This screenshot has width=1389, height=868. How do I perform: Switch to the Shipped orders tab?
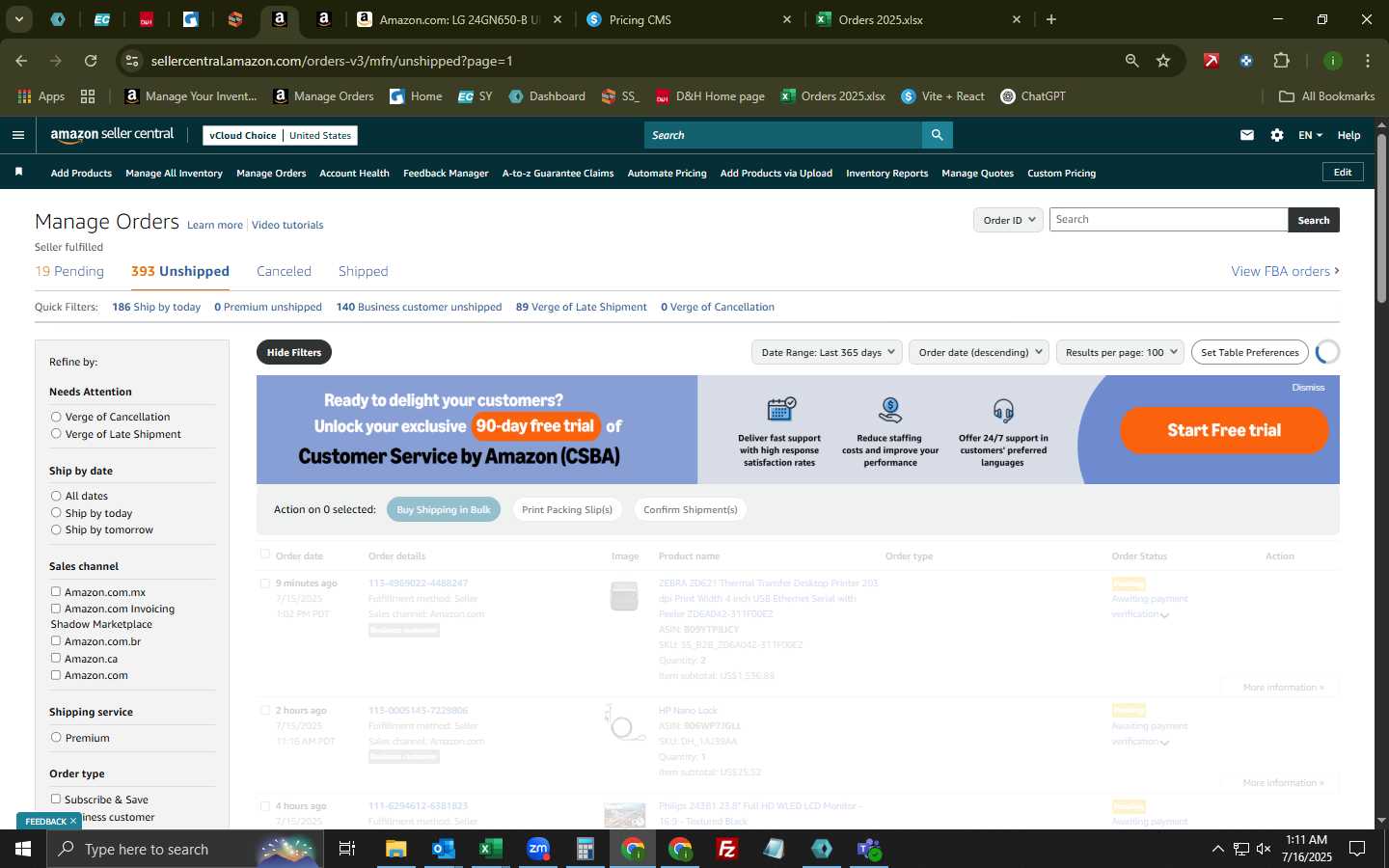pyautogui.click(x=363, y=271)
